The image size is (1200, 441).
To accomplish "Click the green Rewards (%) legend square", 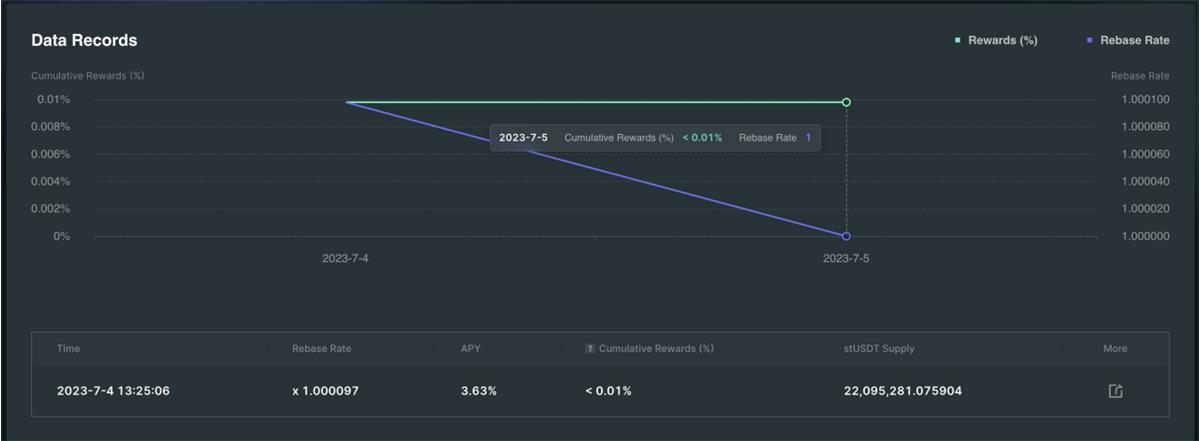I will [958, 41].
